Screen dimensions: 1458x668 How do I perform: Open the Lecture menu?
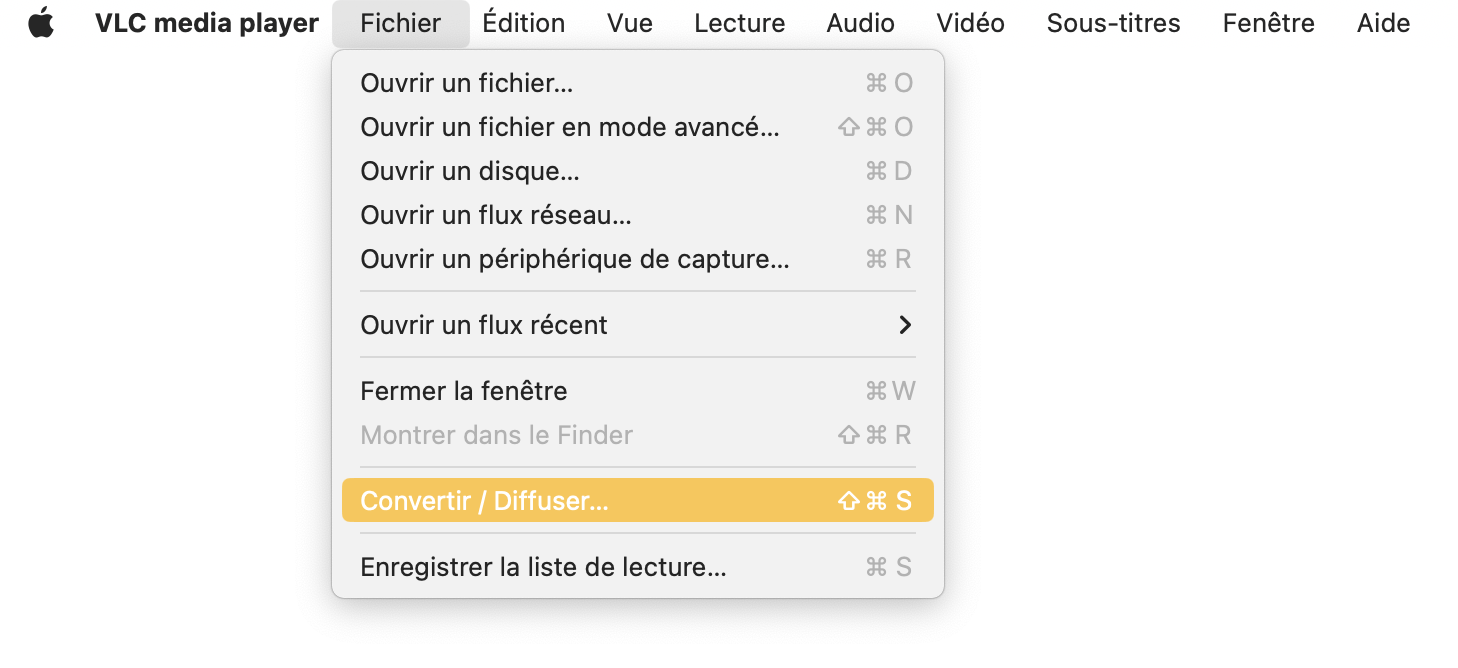(739, 23)
